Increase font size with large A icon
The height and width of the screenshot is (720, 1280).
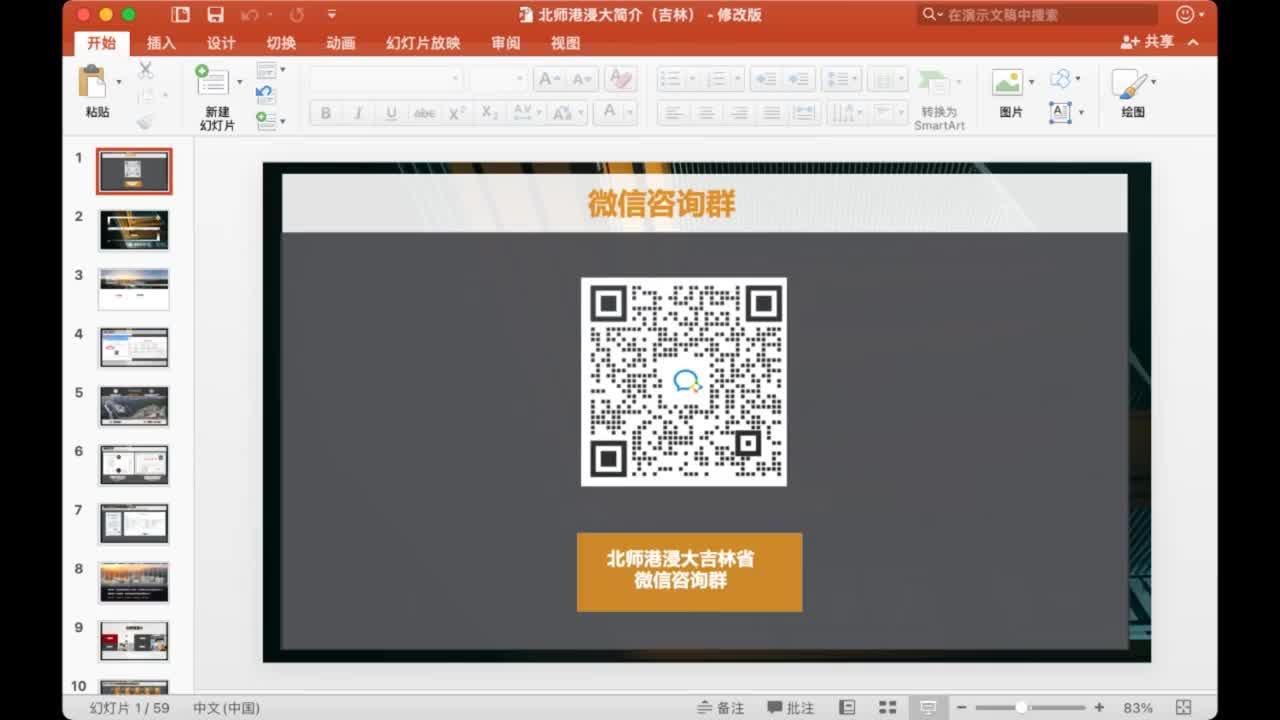(x=548, y=79)
